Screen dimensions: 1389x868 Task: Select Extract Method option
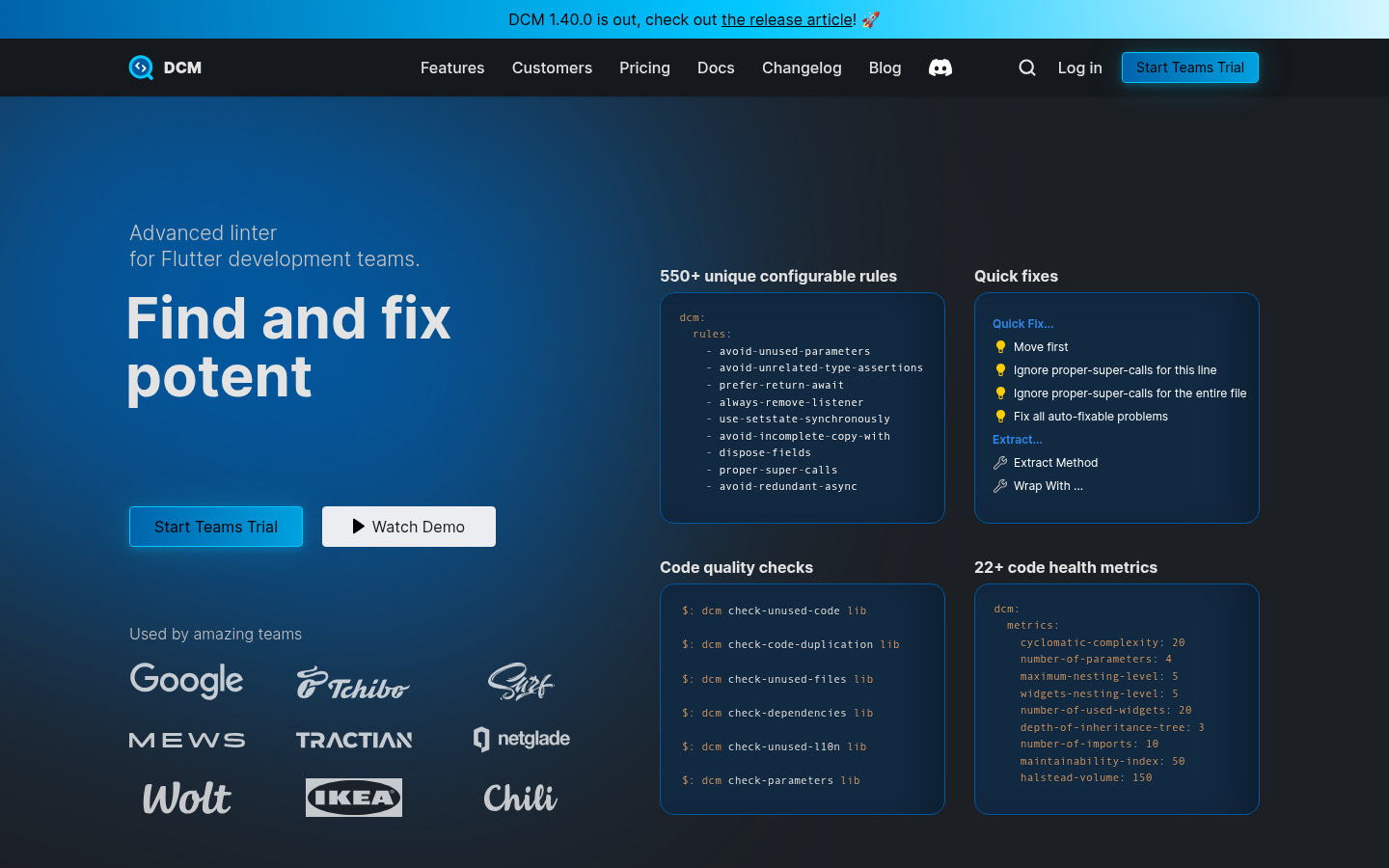click(1055, 463)
